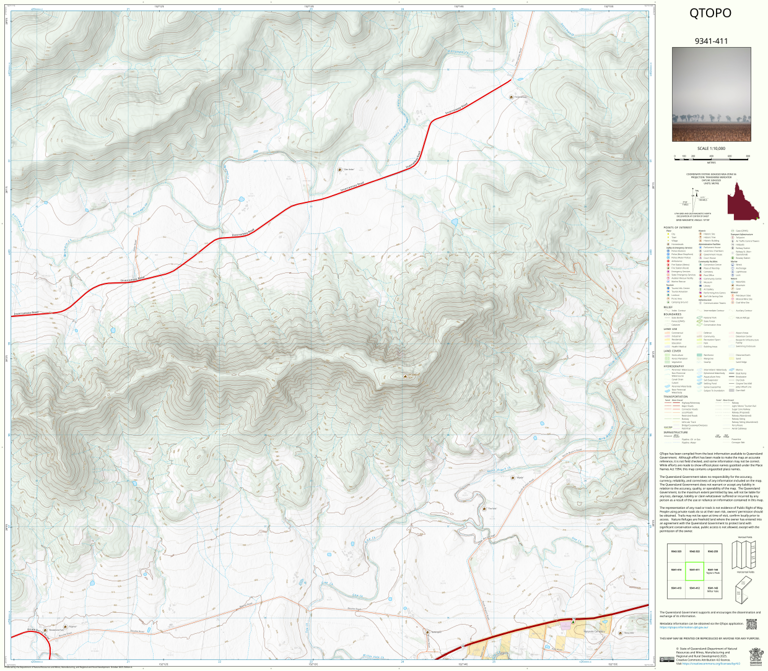The height and width of the screenshot is (671, 768).
Task: Click the vertical folds diagram
Action: [x=744, y=554]
